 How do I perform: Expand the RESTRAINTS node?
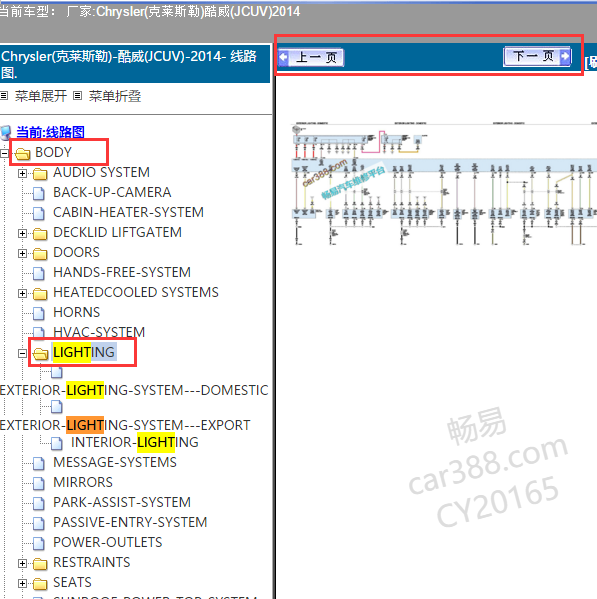tap(22, 563)
